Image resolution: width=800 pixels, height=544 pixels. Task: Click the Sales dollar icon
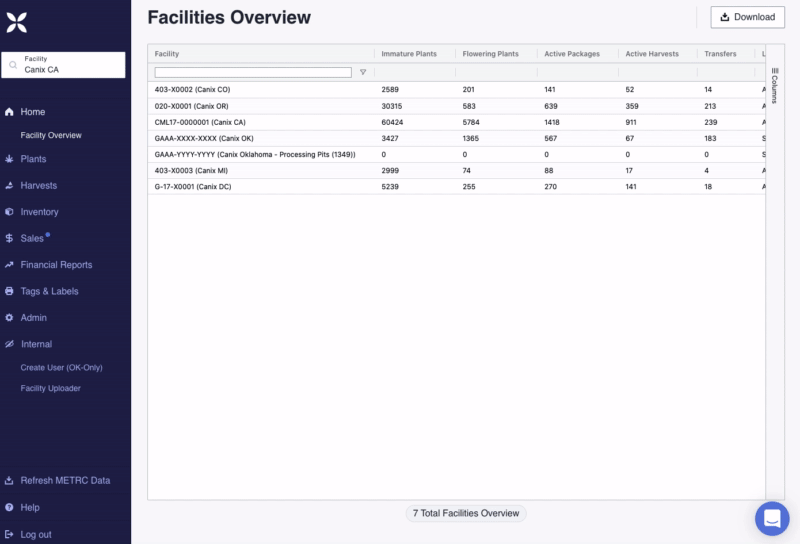pyautogui.click(x=9, y=238)
